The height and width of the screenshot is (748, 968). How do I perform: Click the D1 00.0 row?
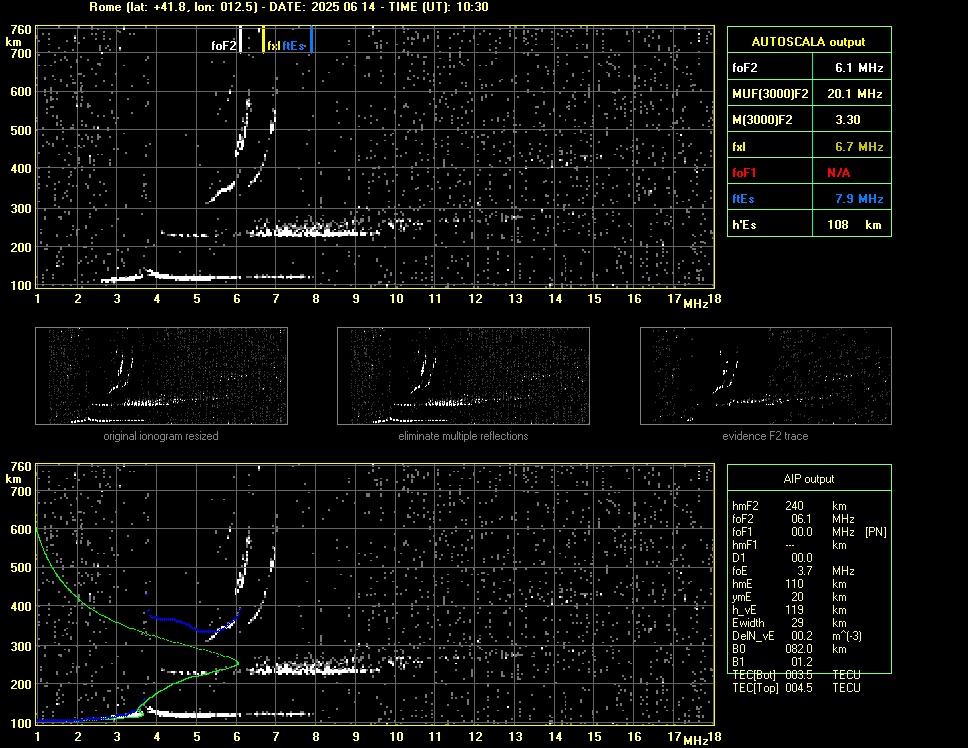(772, 558)
